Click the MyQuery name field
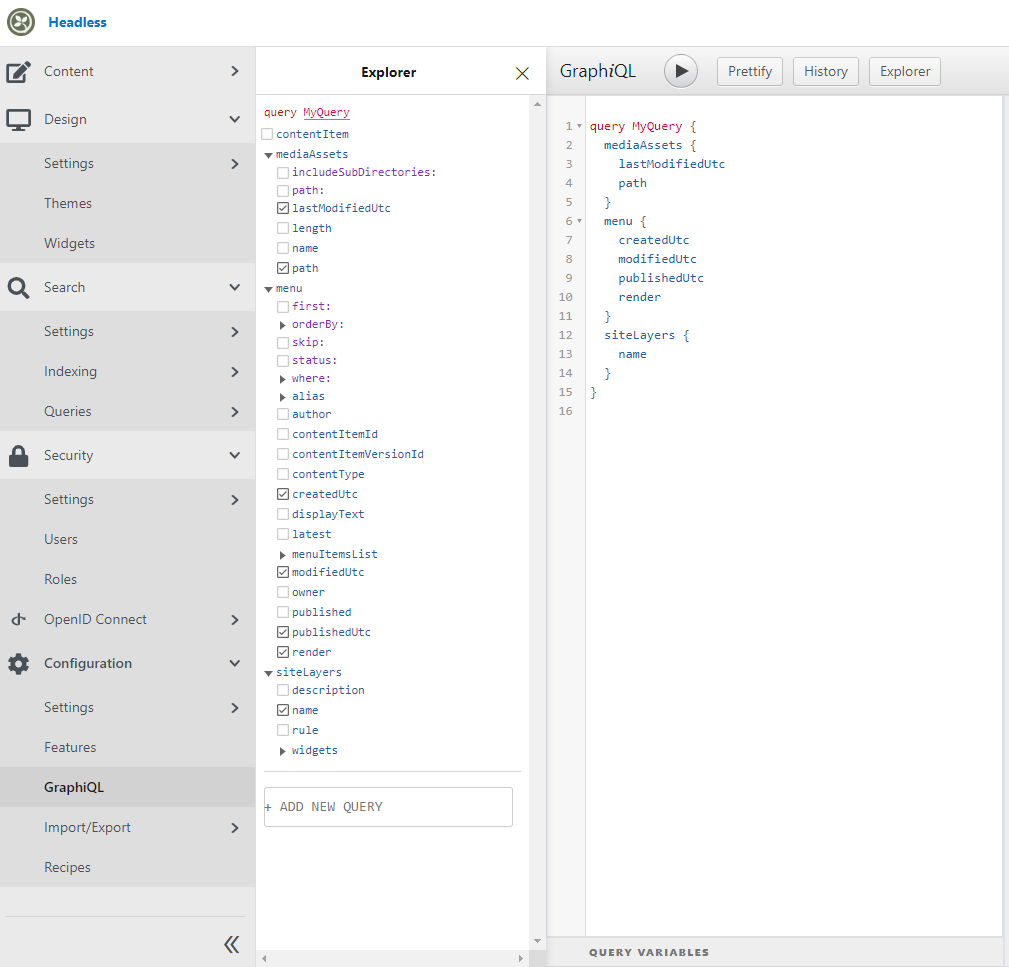 click(326, 112)
